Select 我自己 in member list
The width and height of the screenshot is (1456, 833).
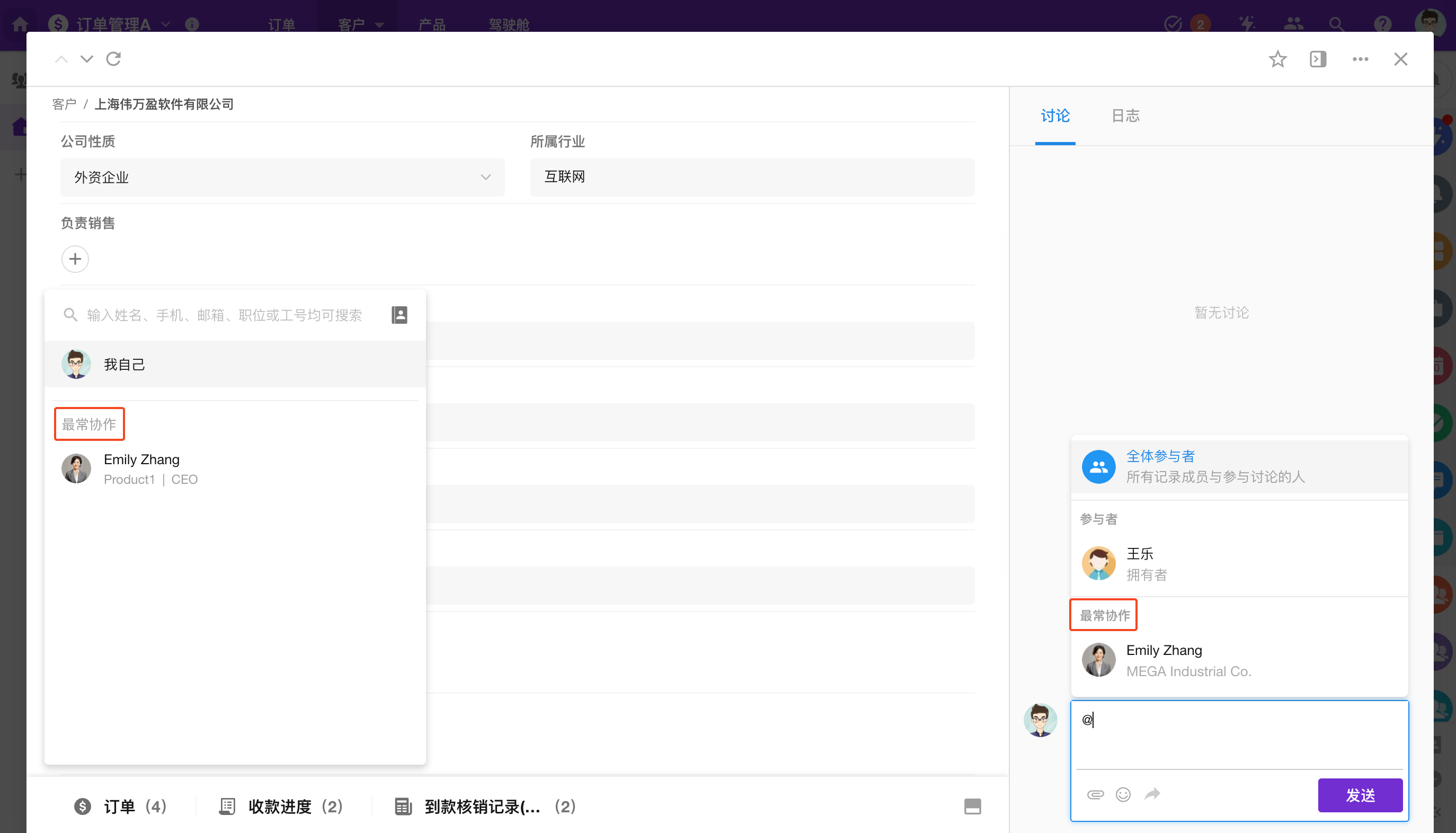click(x=235, y=364)
